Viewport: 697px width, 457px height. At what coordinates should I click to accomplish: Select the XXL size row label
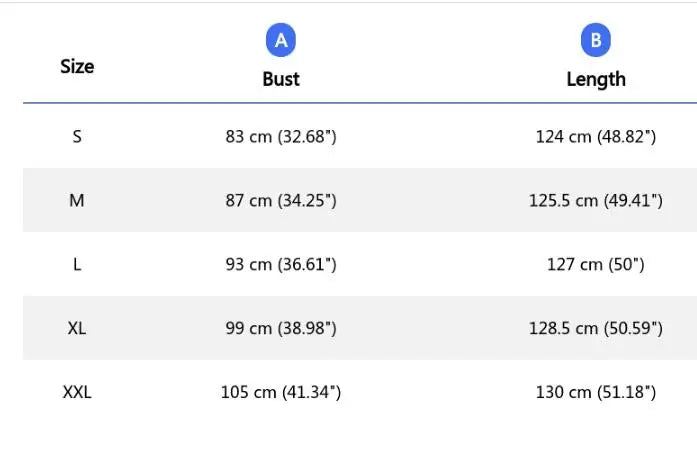point(77,392)
